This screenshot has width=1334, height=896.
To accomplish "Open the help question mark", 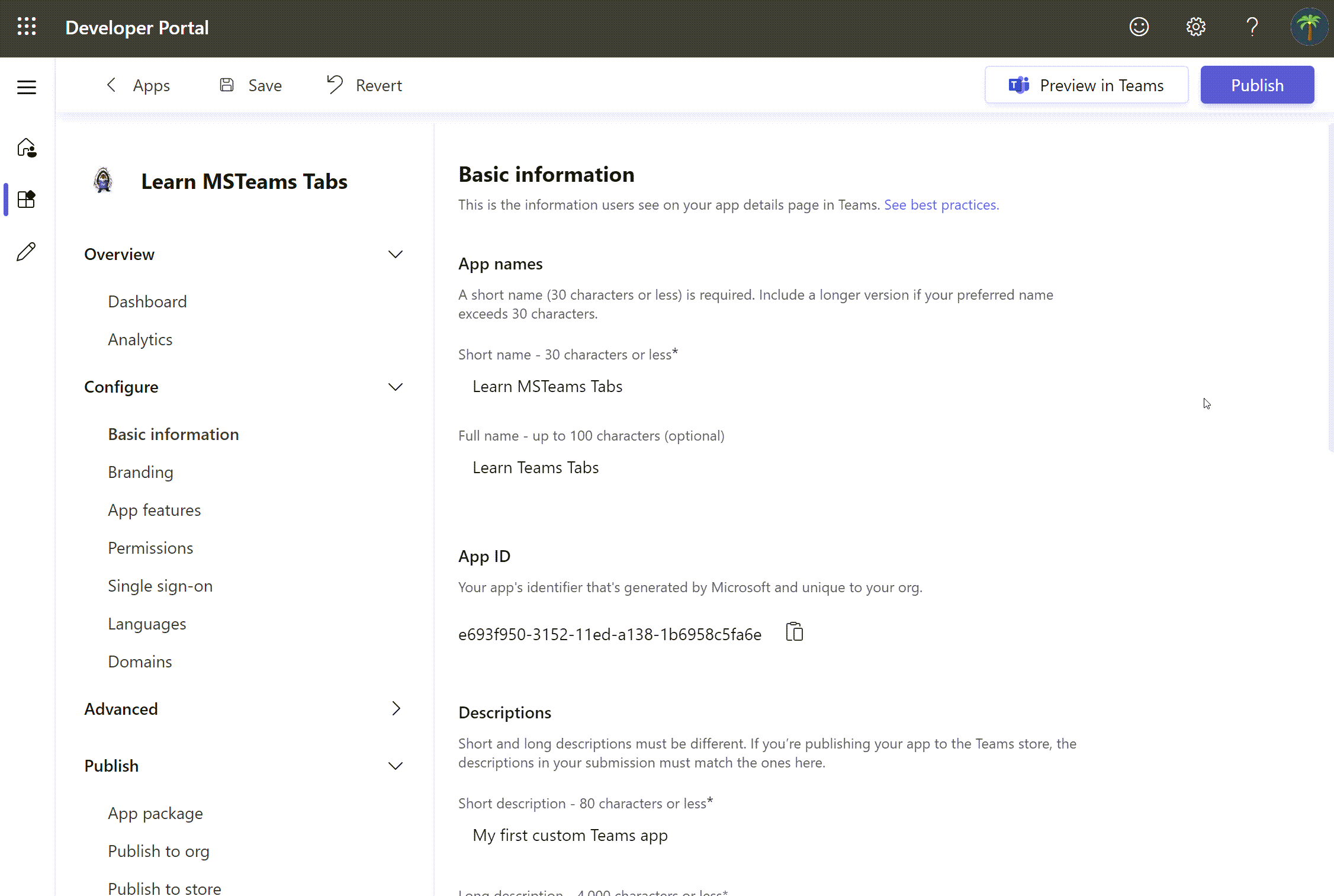I will coord(1252,27).
